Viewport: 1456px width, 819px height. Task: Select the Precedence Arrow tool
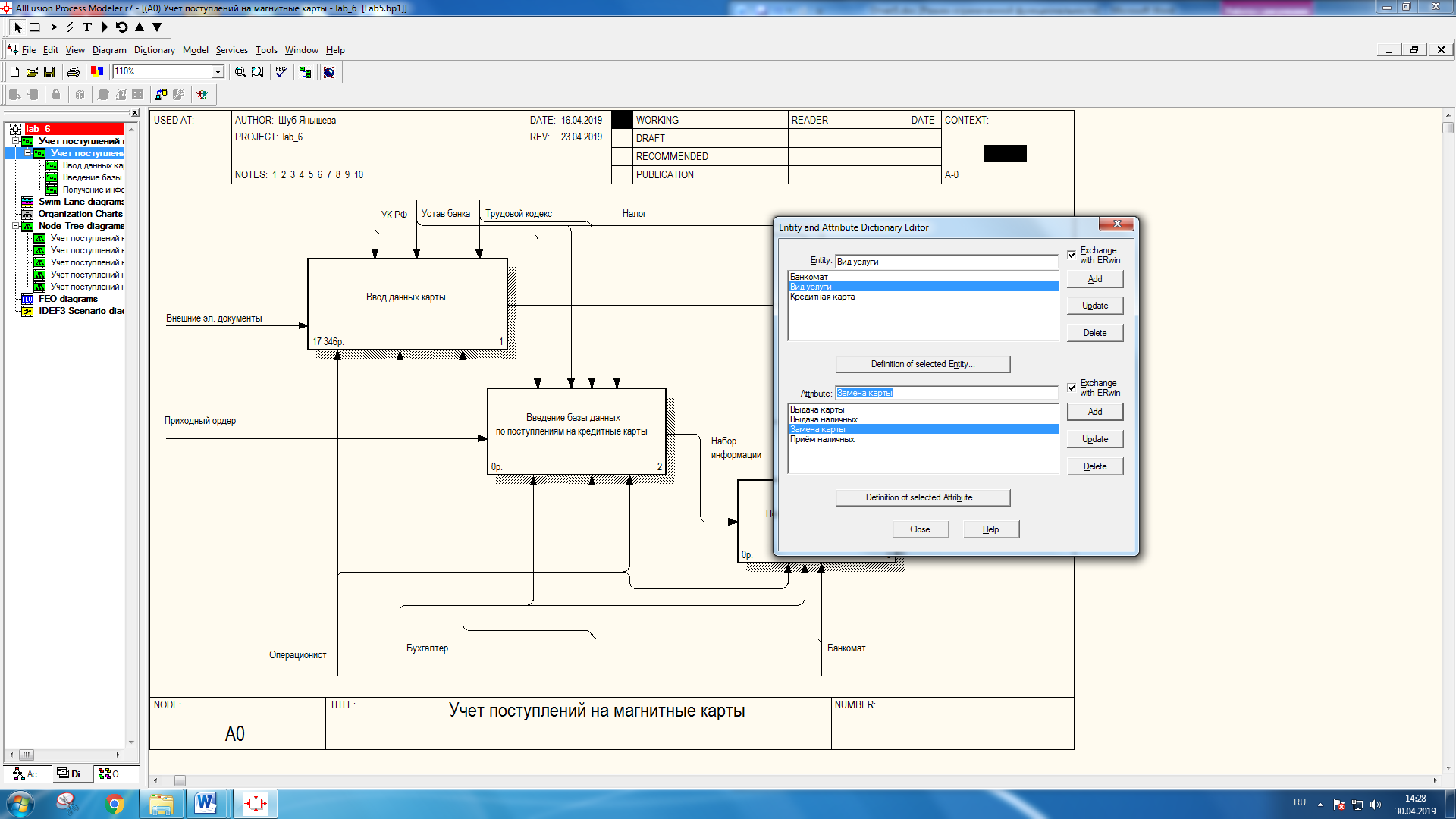[x=52, y=27]
